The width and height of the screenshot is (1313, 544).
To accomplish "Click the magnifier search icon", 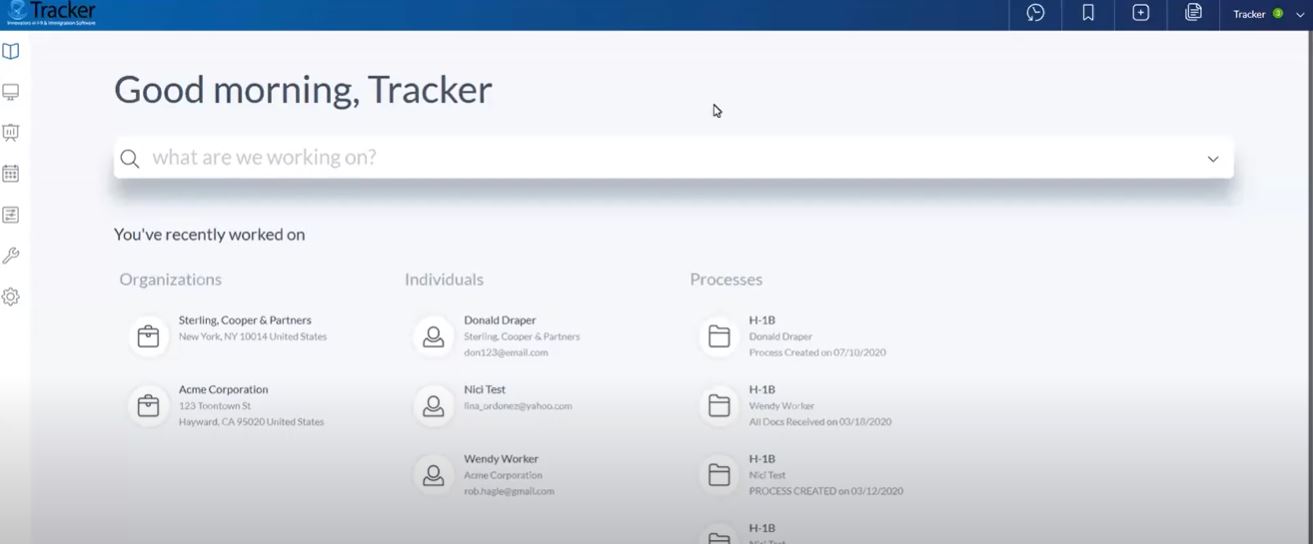I will pyautogui.click(x=129, y=158).
